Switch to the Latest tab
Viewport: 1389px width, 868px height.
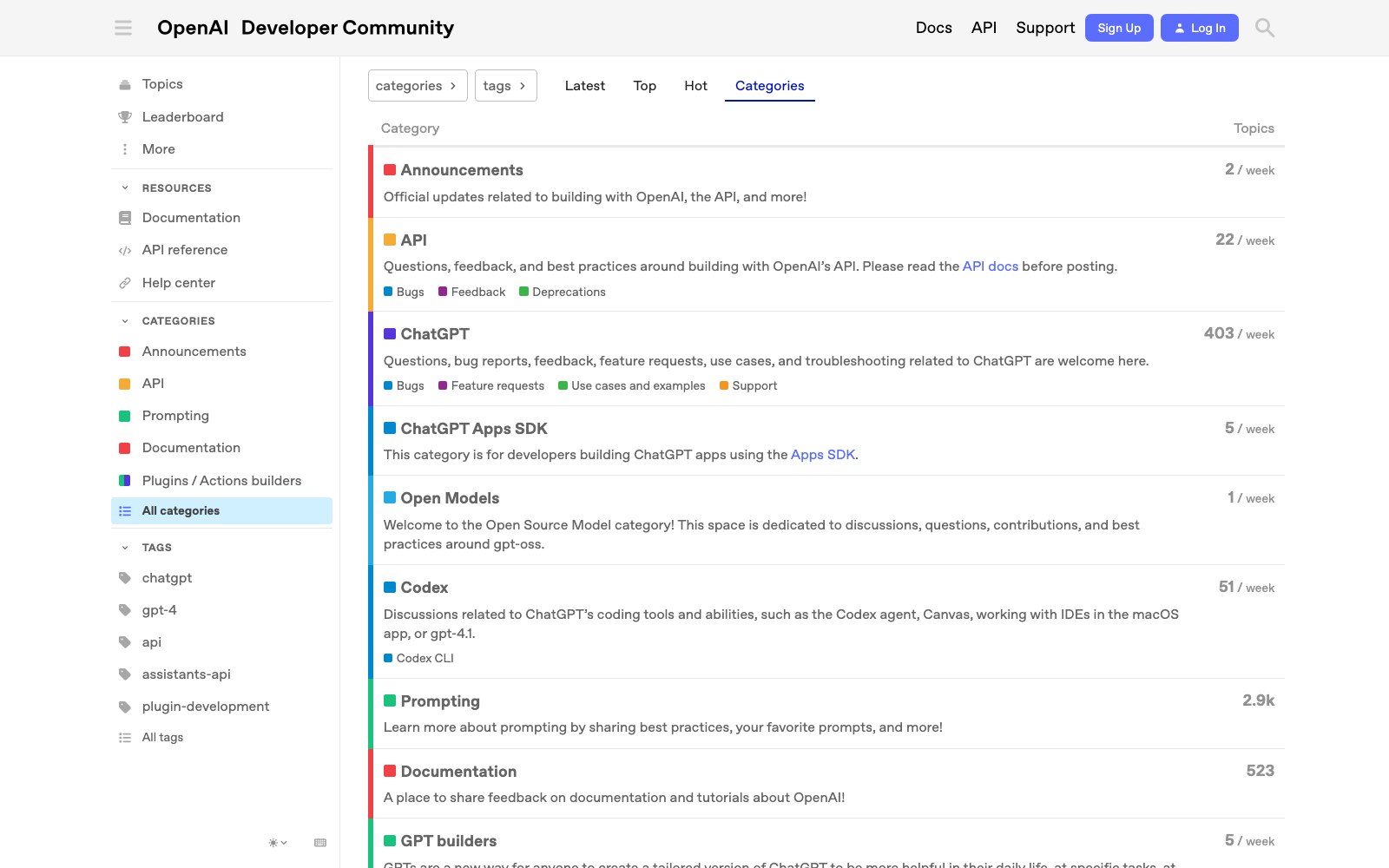[x=585, y=86]
